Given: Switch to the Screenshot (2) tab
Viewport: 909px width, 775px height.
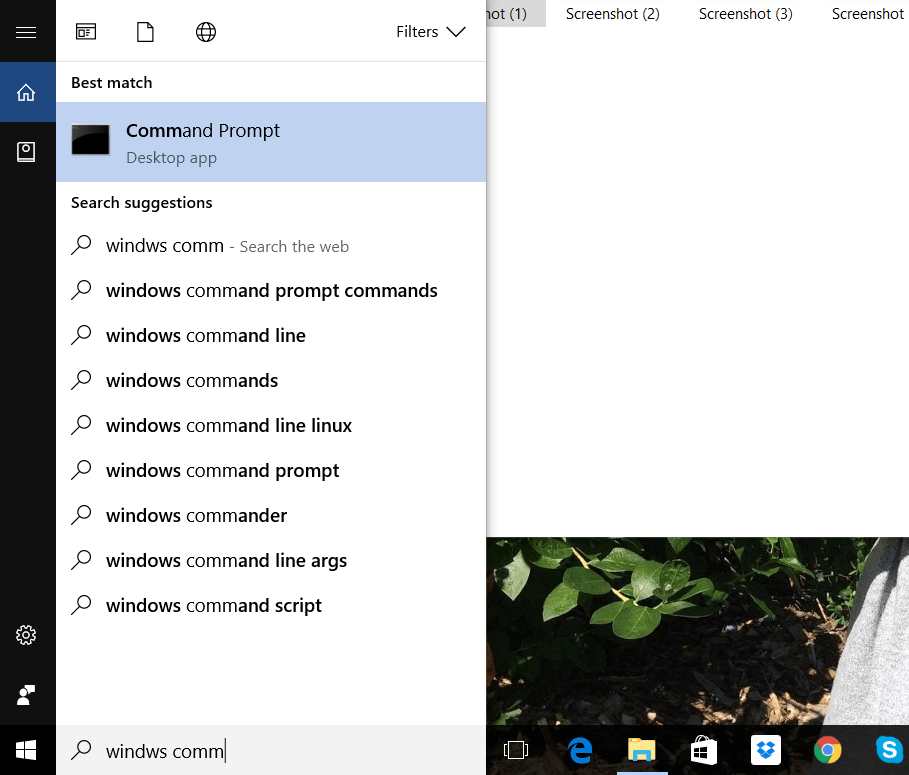Looking at the screenshot, I should (613, 14).
